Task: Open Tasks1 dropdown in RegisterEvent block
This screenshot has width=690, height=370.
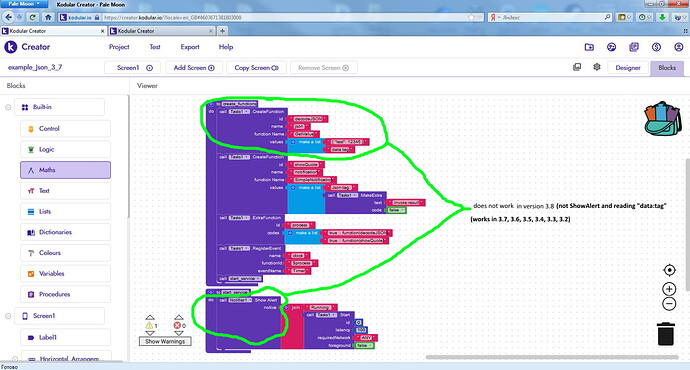Action: 239,248
